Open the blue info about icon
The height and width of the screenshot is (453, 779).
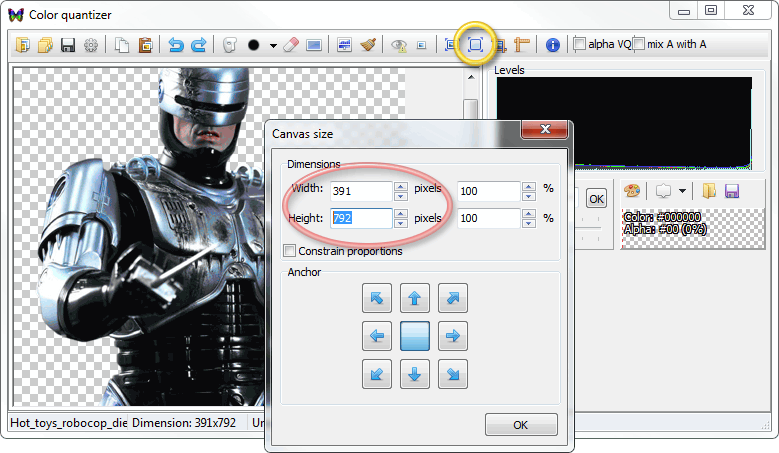tap(552, 45)
